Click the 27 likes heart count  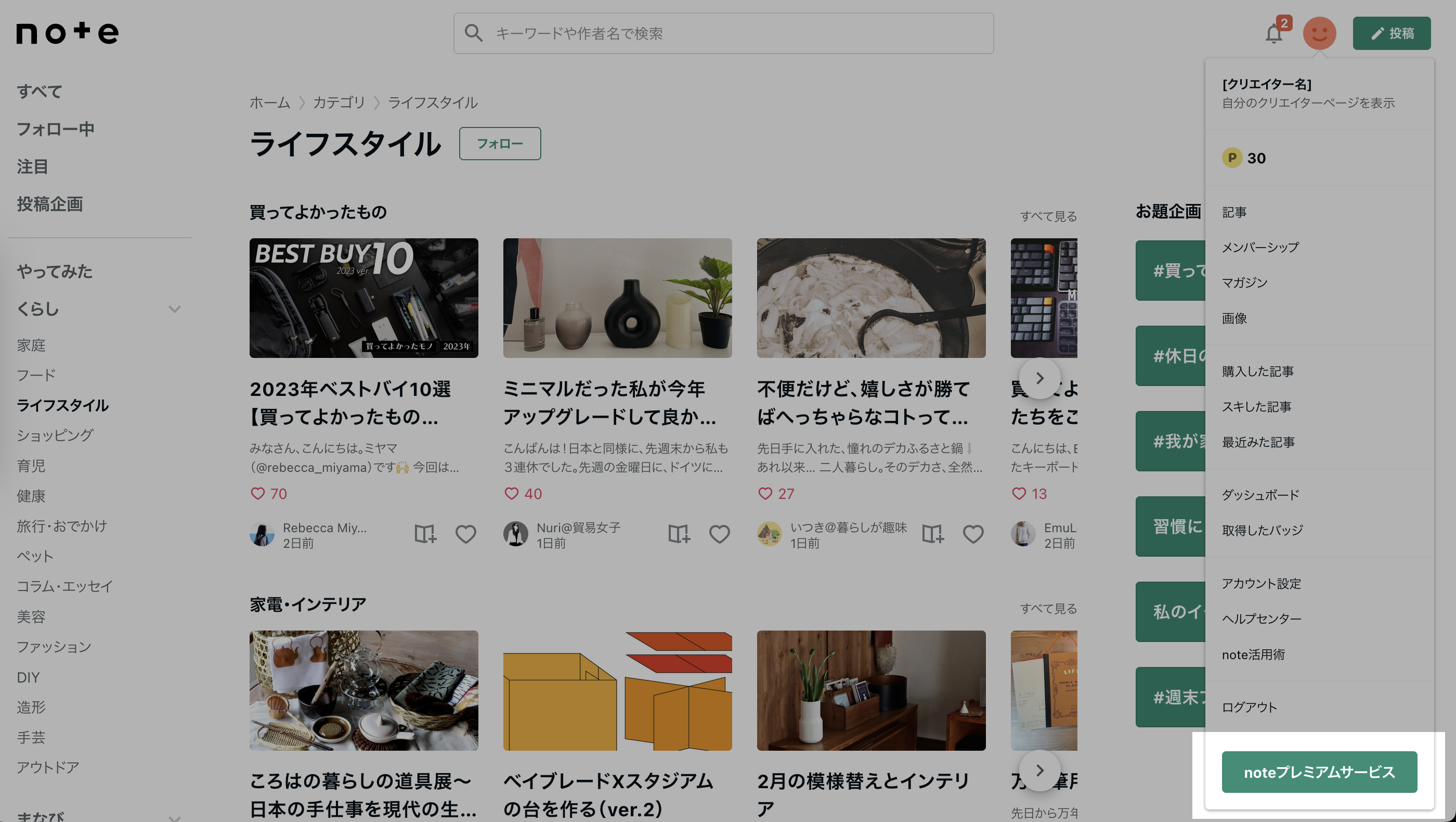coord(776,494)
